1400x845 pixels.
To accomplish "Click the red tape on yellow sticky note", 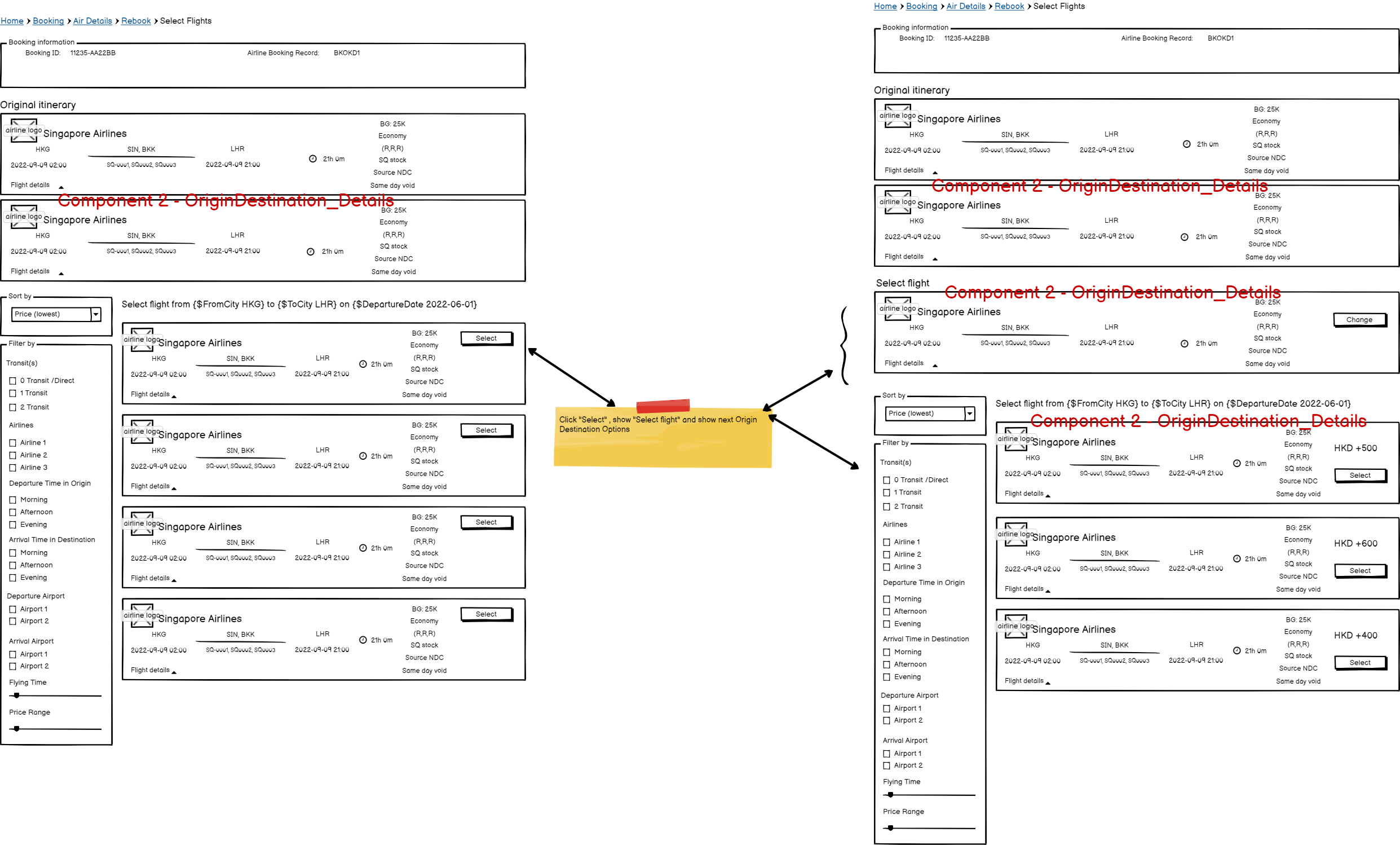I will click(x=663, y=405).
